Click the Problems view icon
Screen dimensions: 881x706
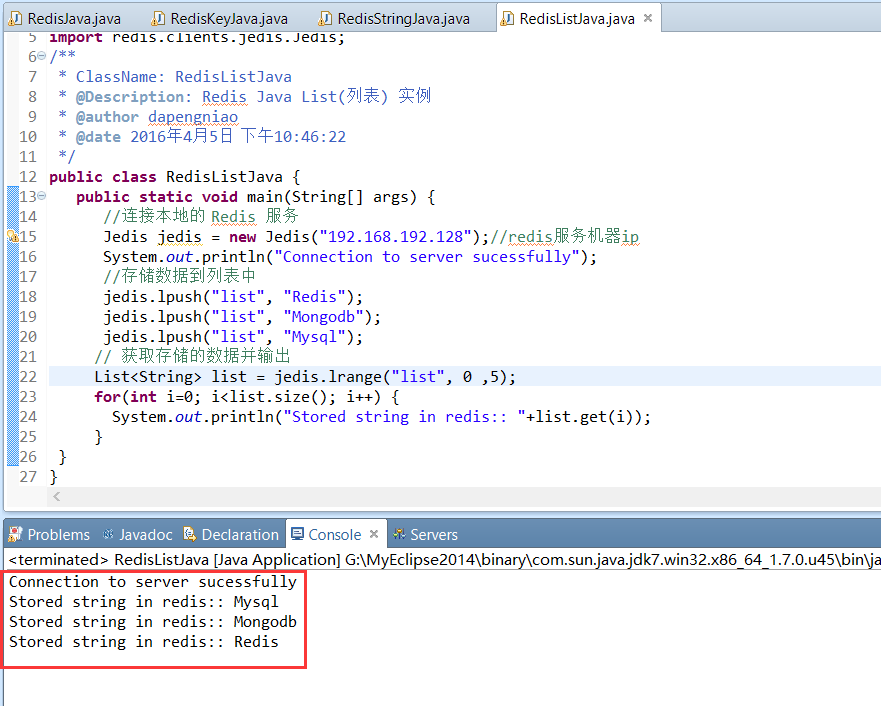pyautogui.click(x=16, y=535)
